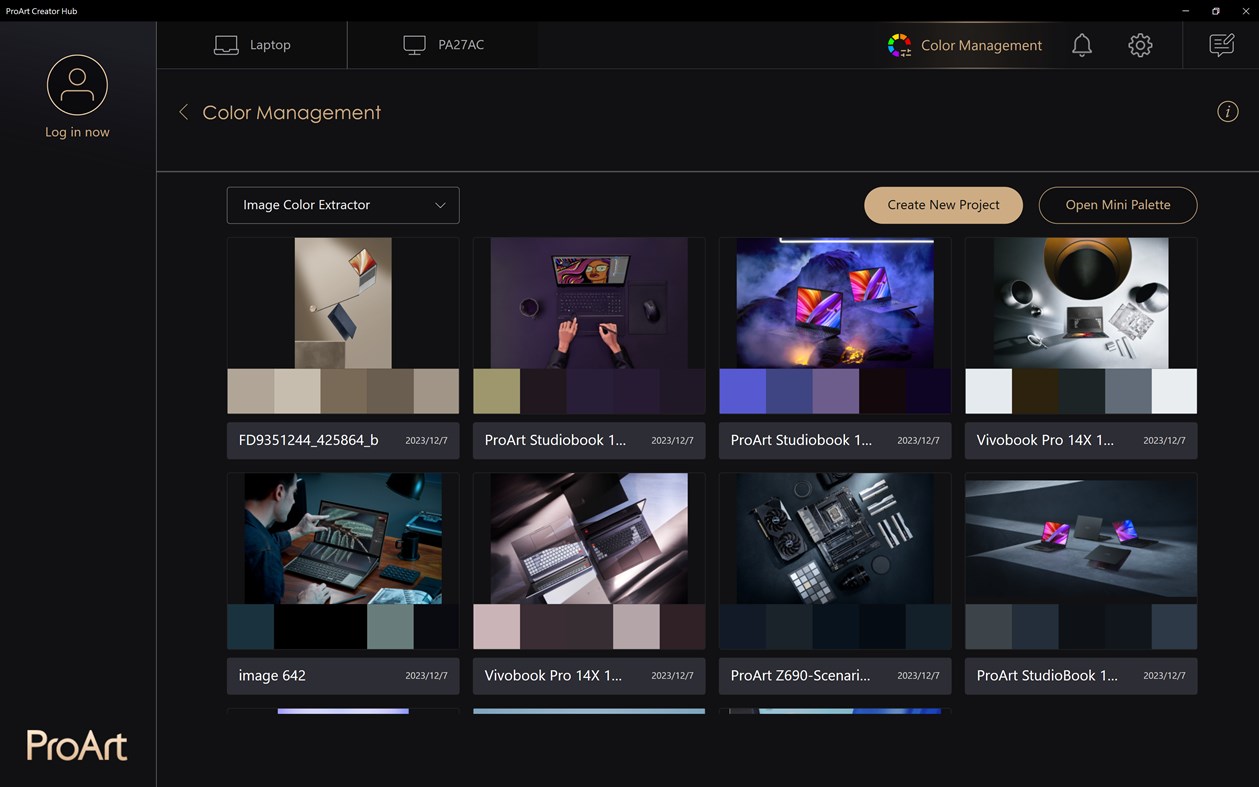Expand the Image Color Extractor dropdown

[x=343, y=205]
